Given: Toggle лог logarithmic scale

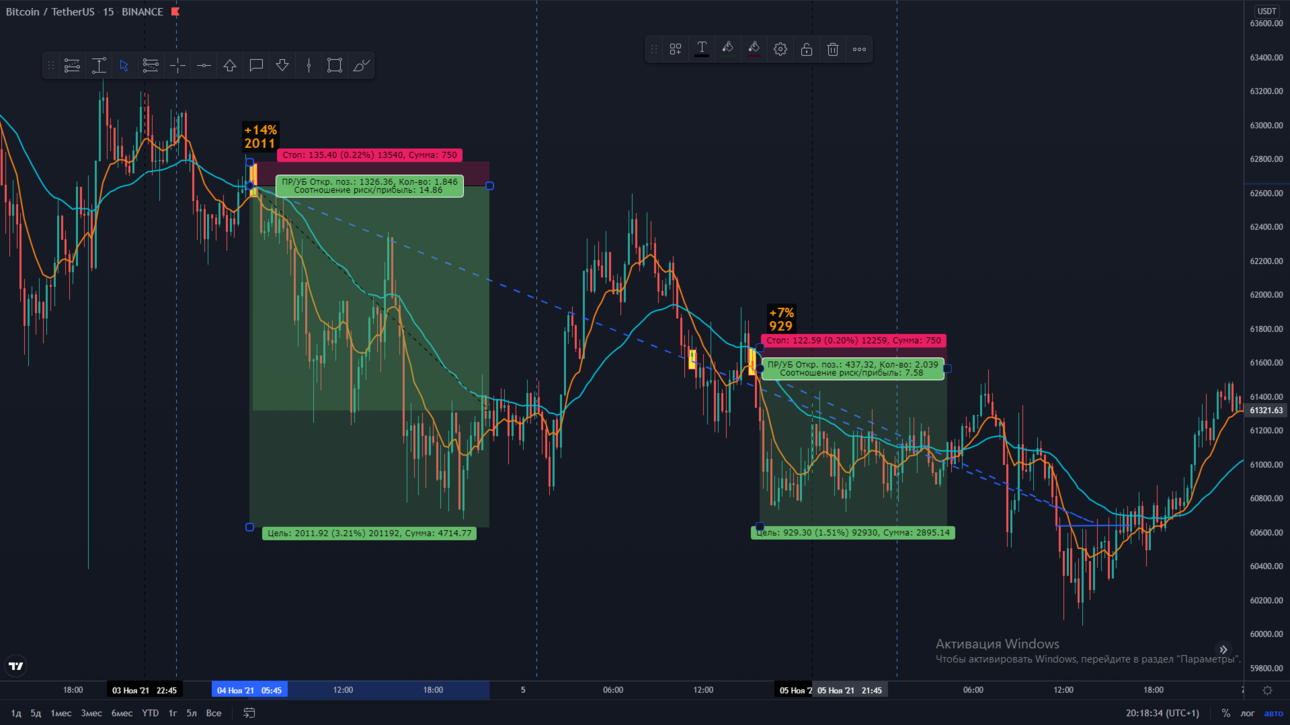Looking at the screenshot, I should tap(1247, 713).
